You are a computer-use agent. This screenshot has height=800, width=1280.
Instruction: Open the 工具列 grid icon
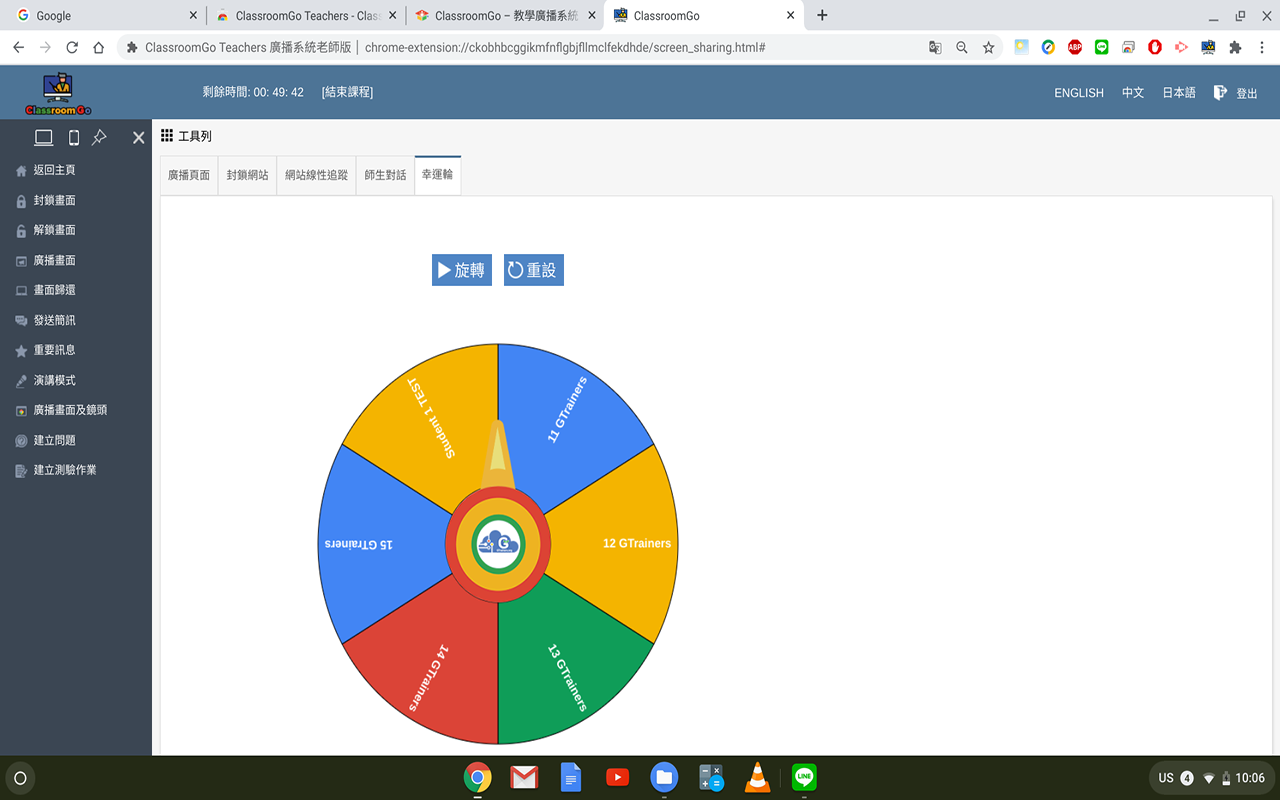coord(167,136)
